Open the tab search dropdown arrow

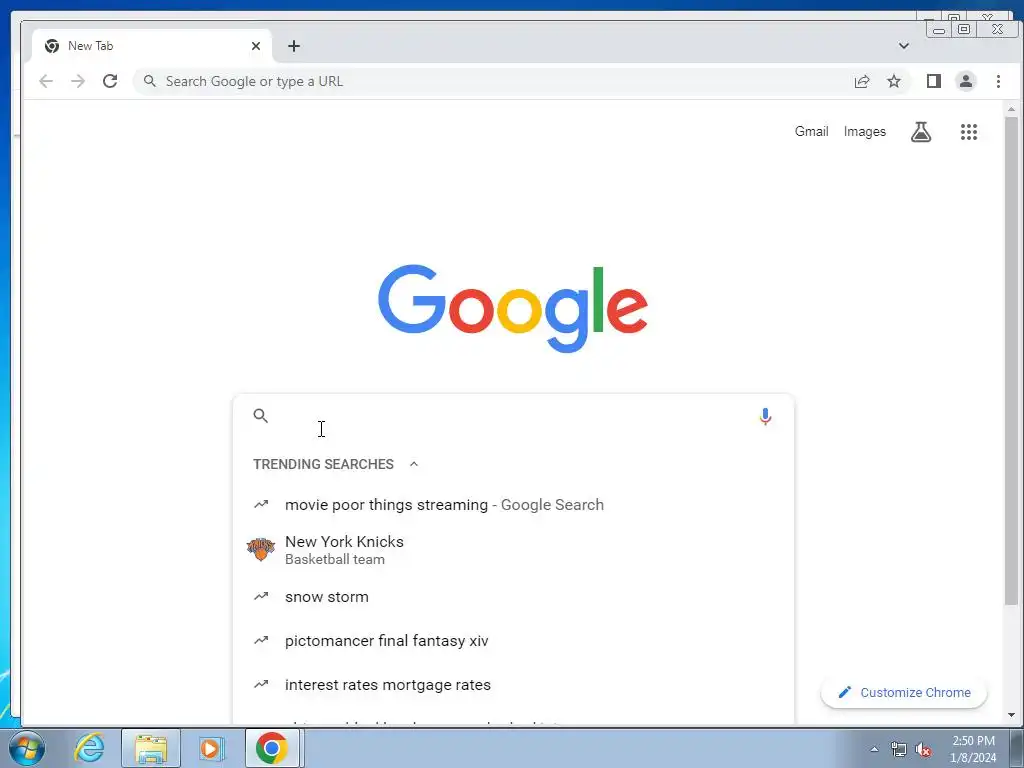point(904,46)
